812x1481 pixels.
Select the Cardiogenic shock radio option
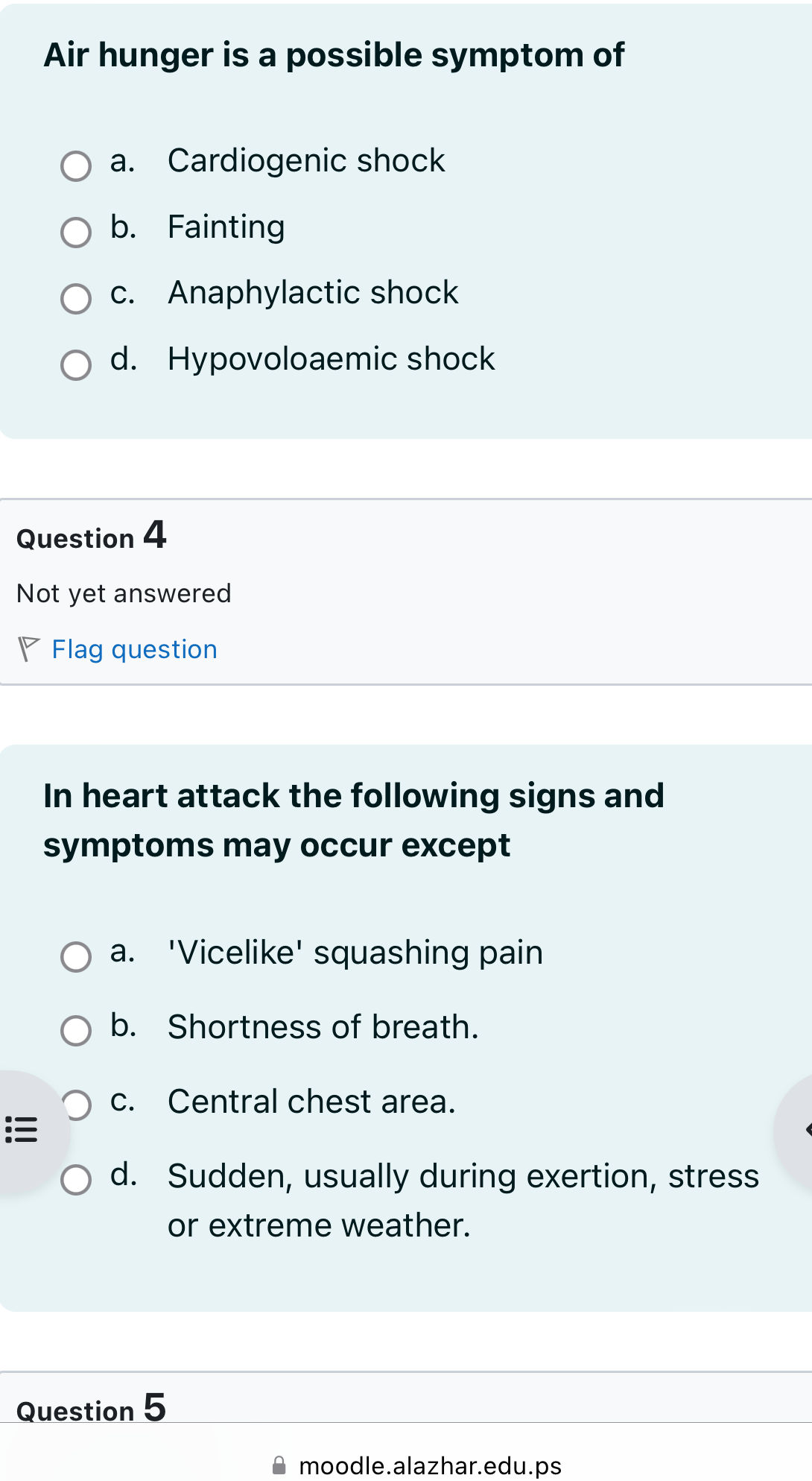[76, 166]
